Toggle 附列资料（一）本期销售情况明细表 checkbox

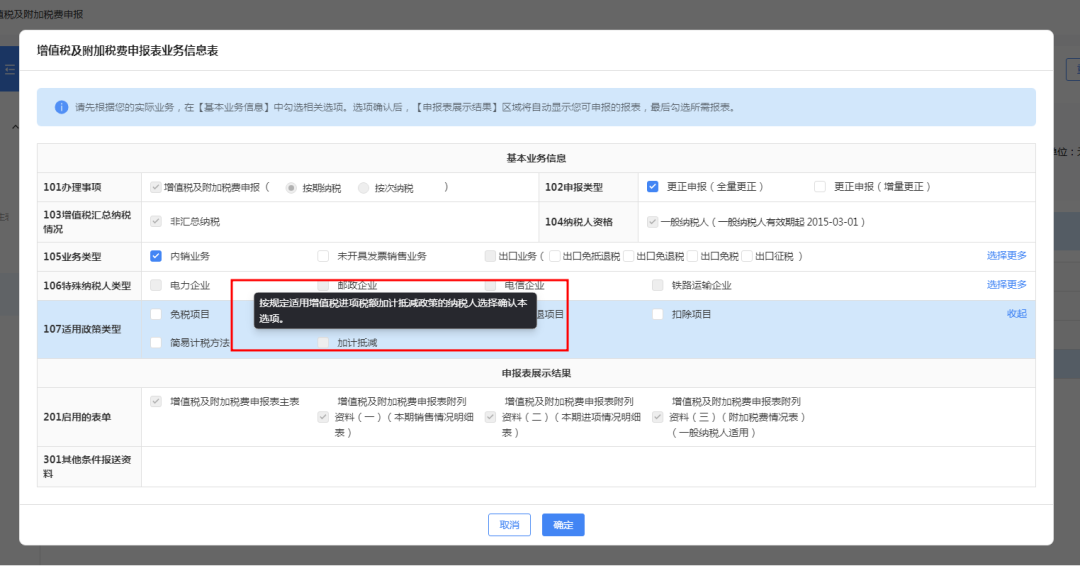pos(323,417)
